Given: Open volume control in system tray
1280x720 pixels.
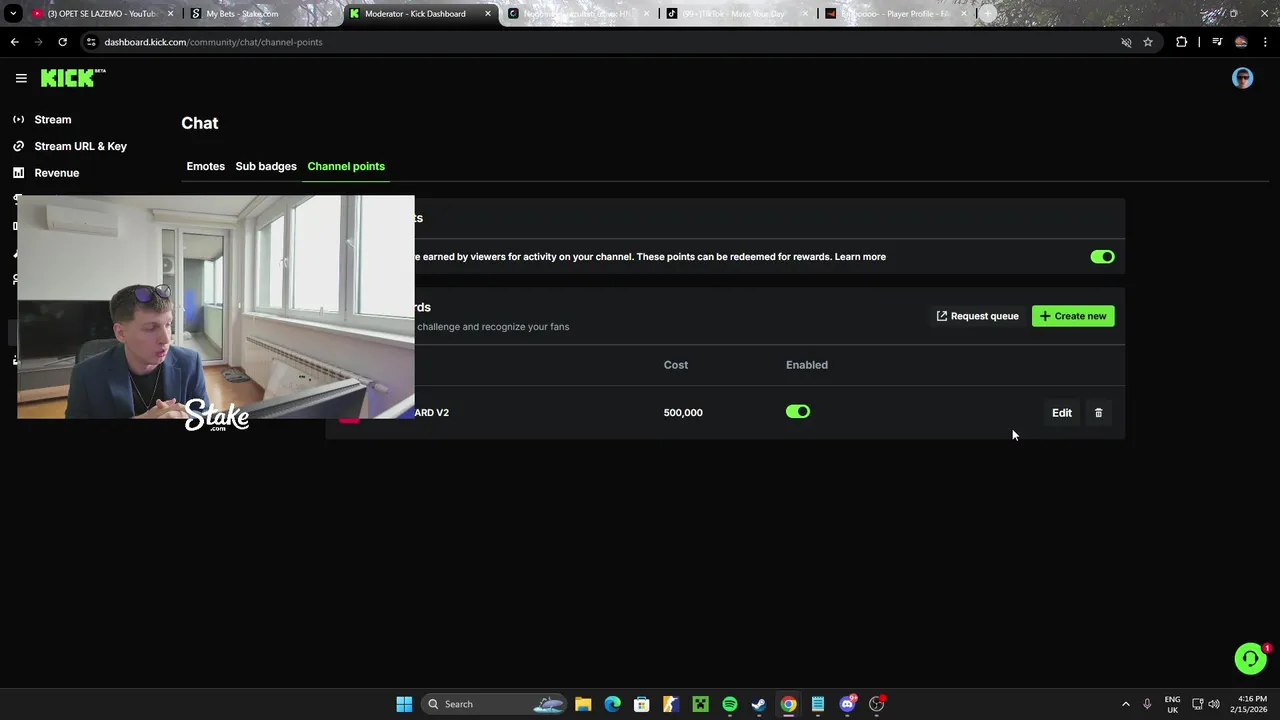Looking at the screenshot, I should (x=1214, y=704).
